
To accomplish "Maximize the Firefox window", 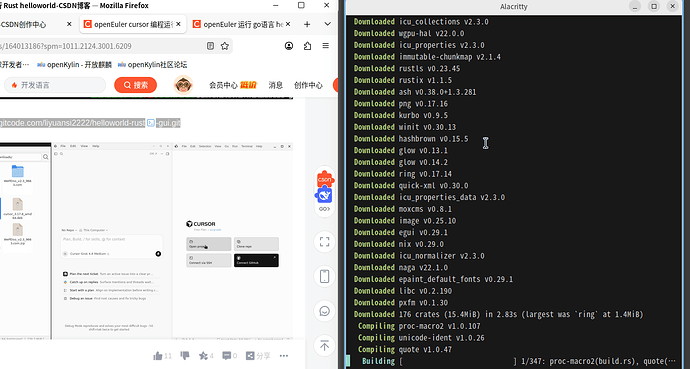I will coord(301,5).
